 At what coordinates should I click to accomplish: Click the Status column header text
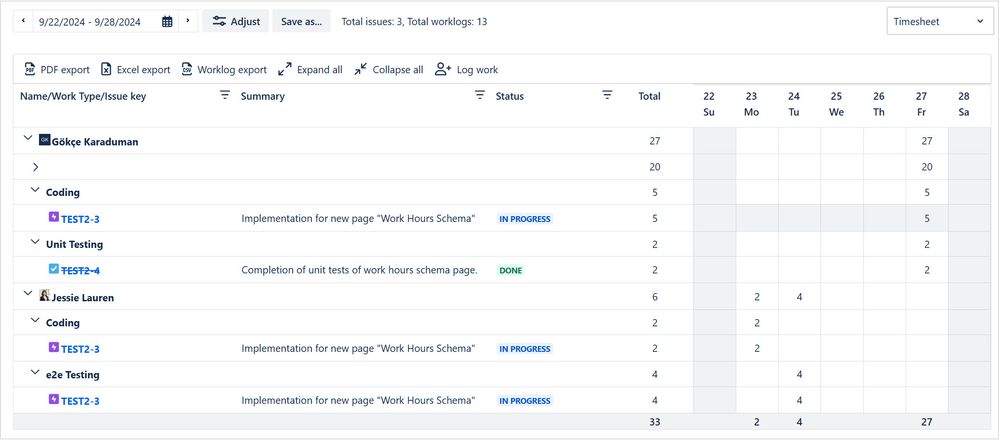(510, 97)
